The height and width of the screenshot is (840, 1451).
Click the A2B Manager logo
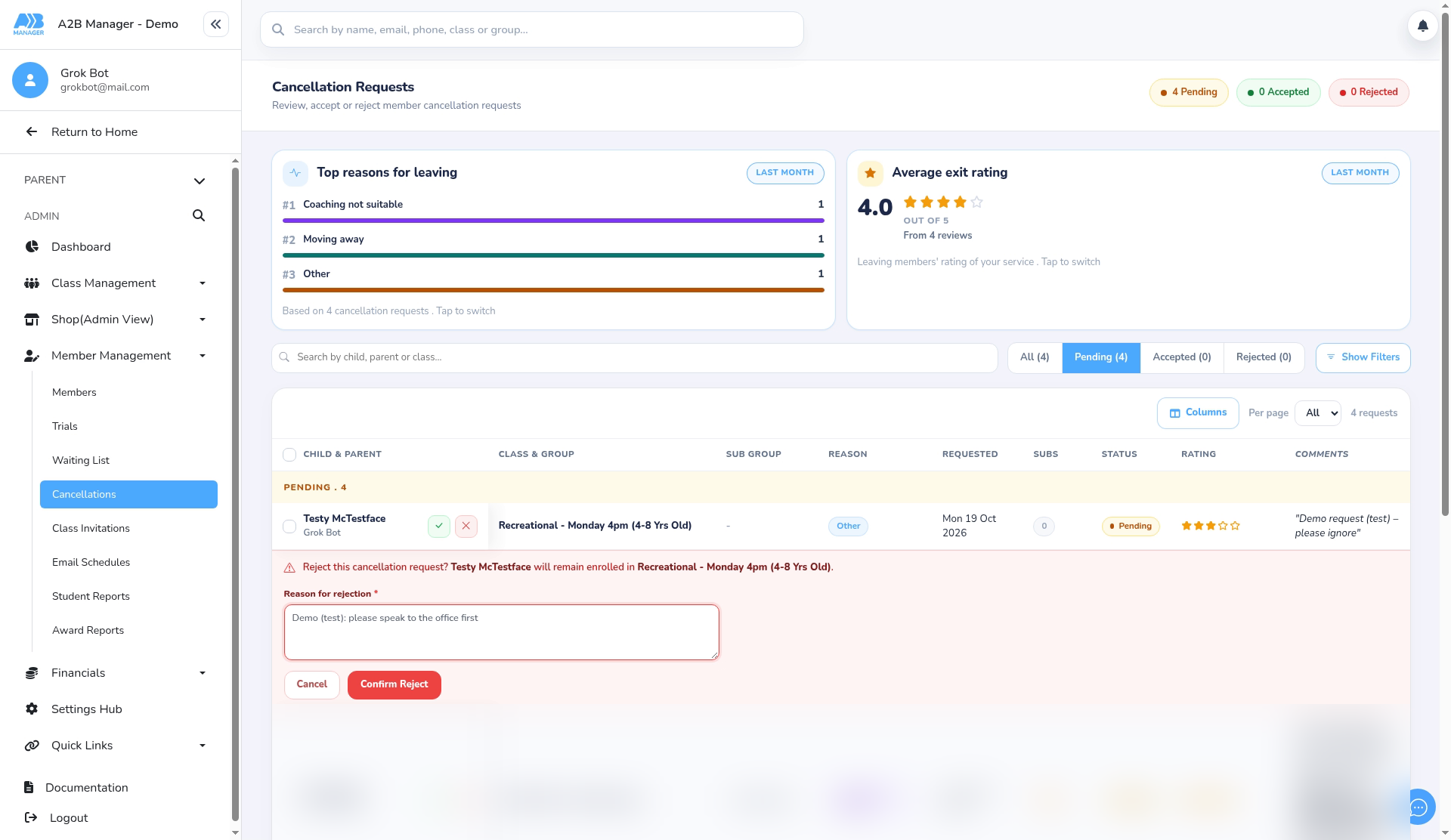click(29, 24)
